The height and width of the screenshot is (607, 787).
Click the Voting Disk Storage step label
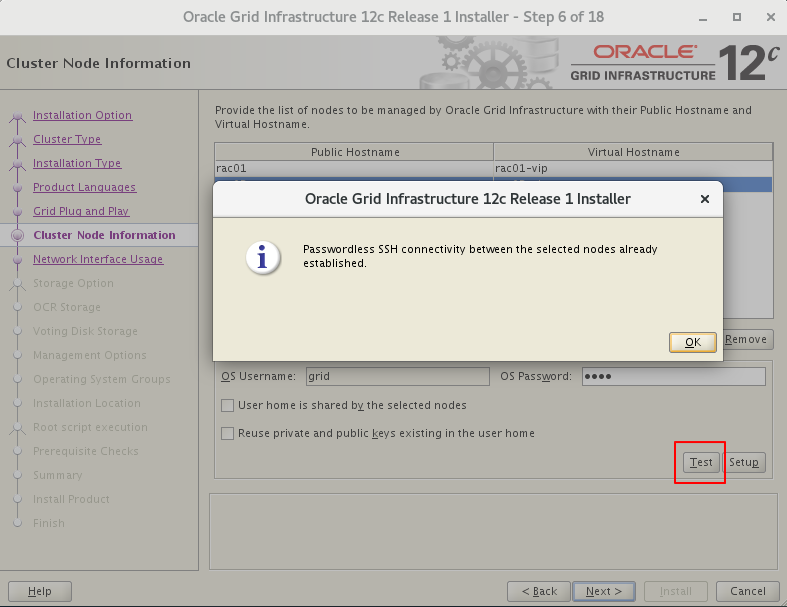[85, 331]
